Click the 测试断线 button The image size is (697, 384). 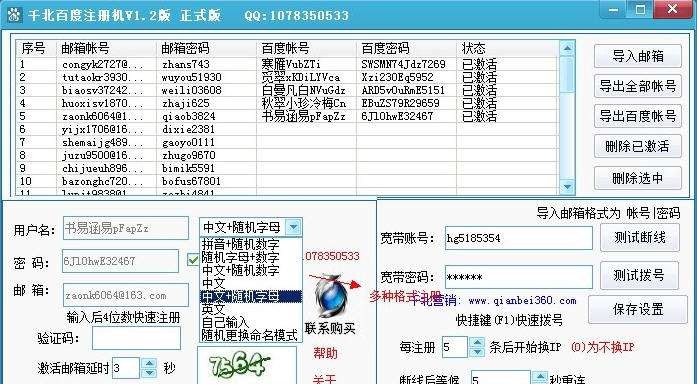pos(640,237)
